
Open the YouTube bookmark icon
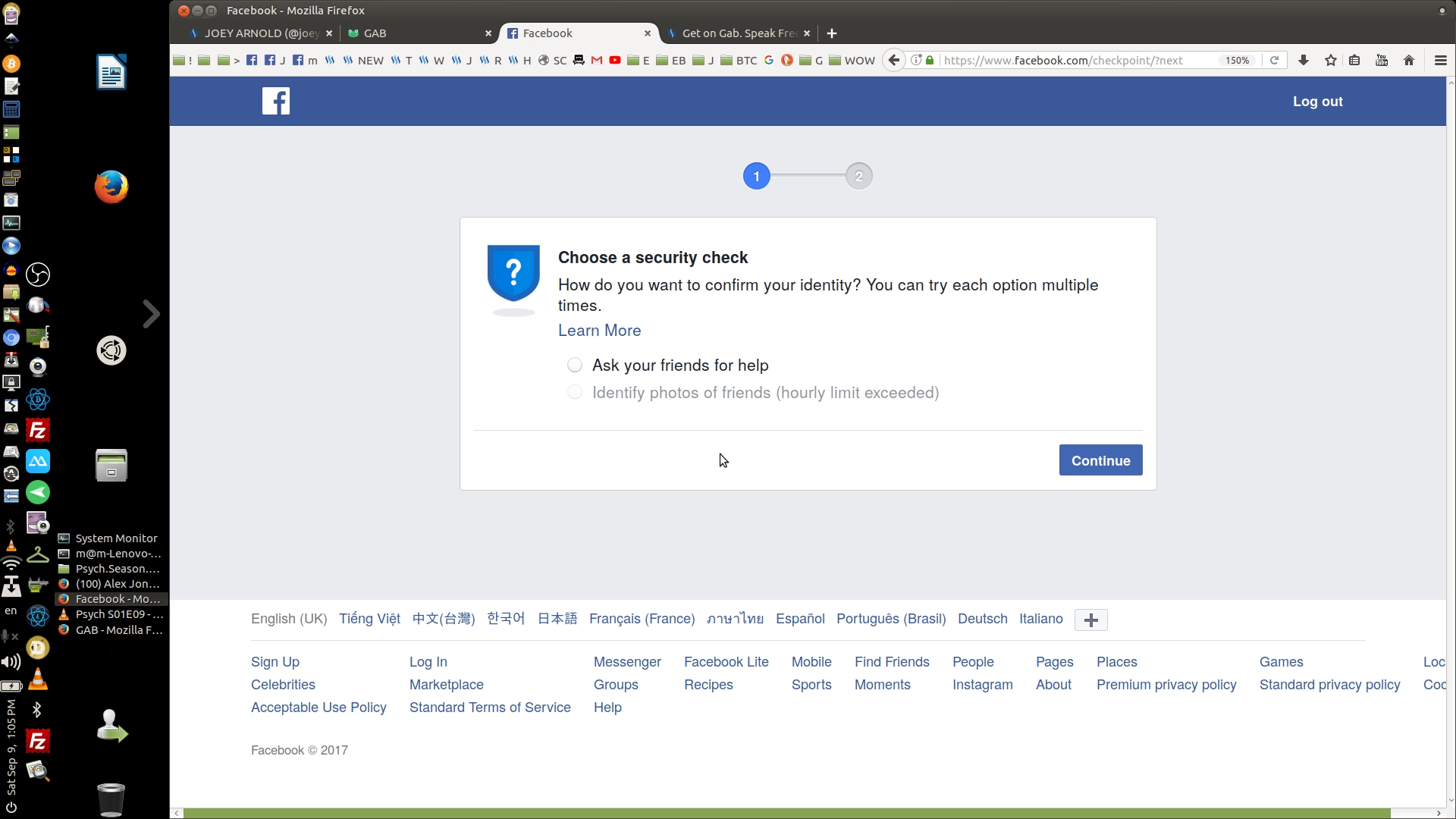(x=615, y=61)
